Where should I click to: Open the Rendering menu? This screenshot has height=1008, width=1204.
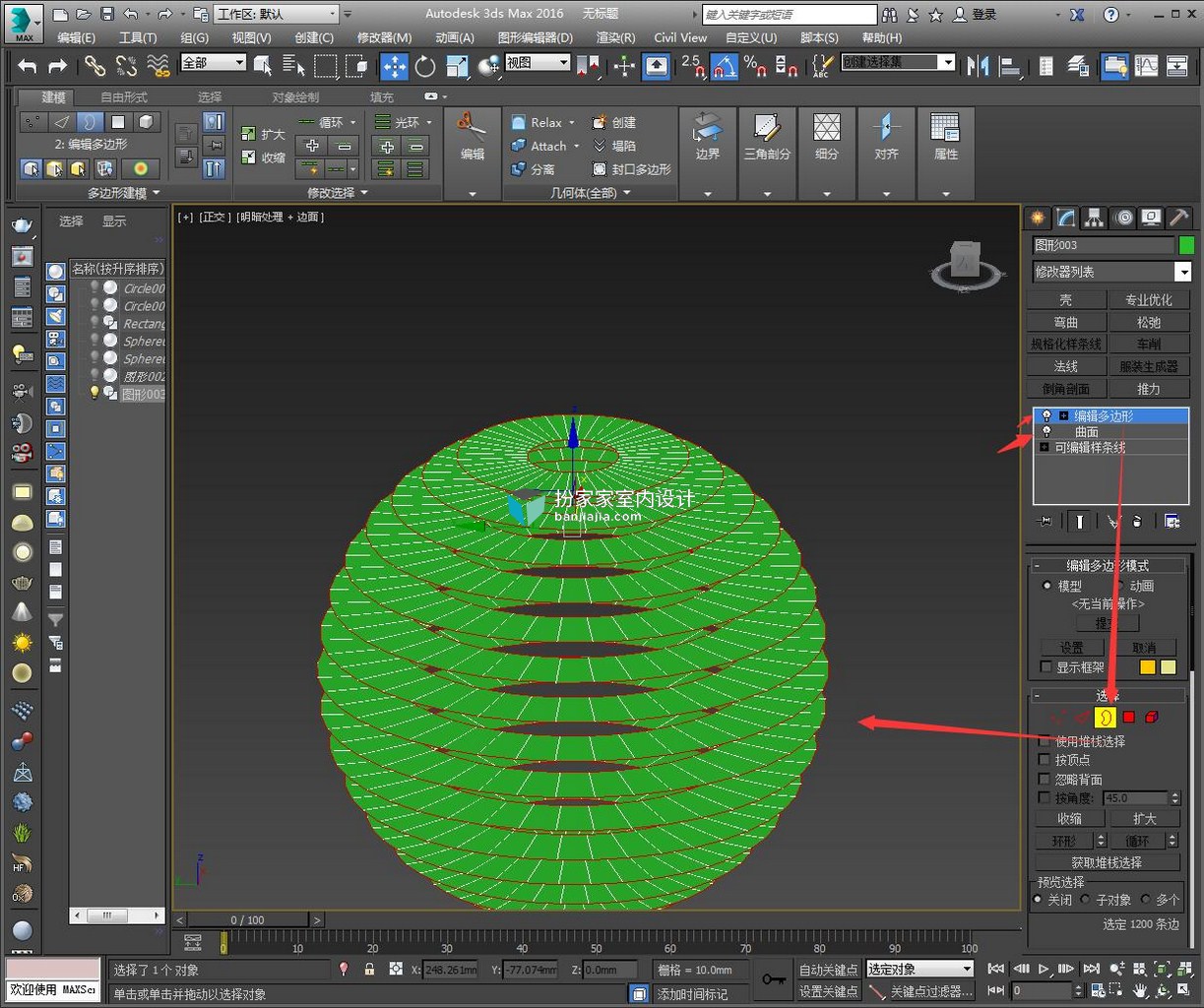point(615,37)
